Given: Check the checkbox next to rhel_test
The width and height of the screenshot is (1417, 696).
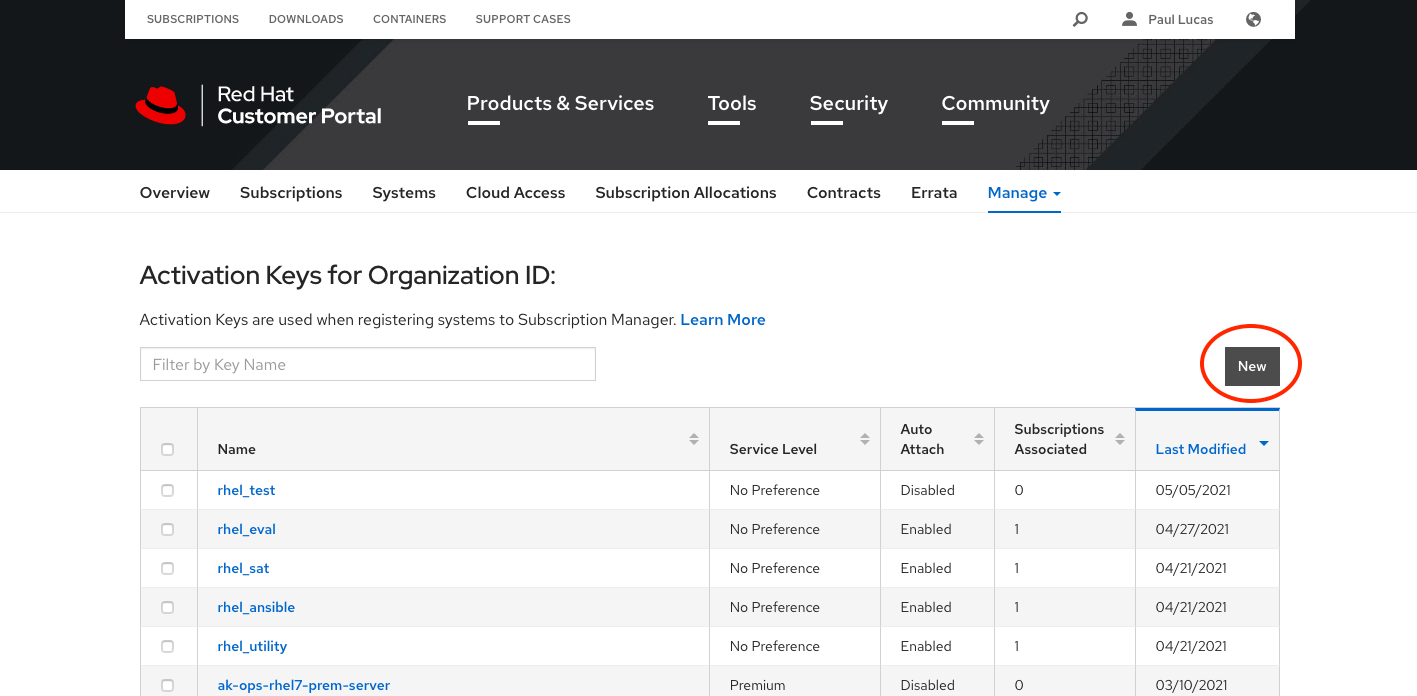Looking at the screenshot, I should (168, 490).
